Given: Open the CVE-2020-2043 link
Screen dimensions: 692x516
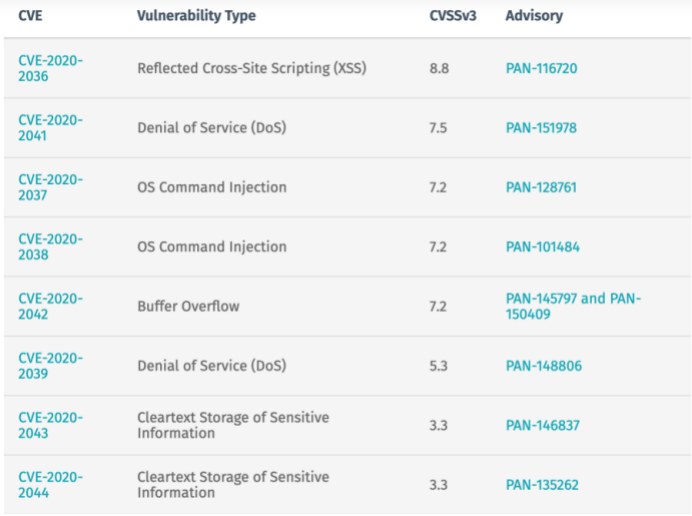Looking at the screenshot, I should [x=50, y=425].
